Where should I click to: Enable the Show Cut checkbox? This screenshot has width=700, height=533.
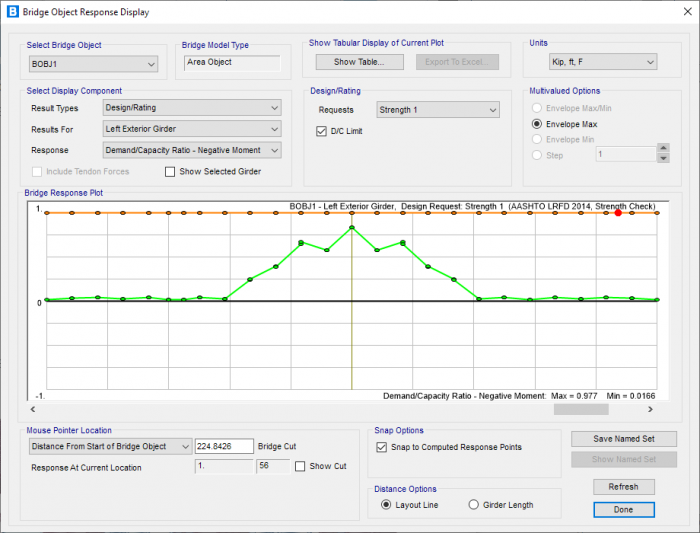pos(300,466)
